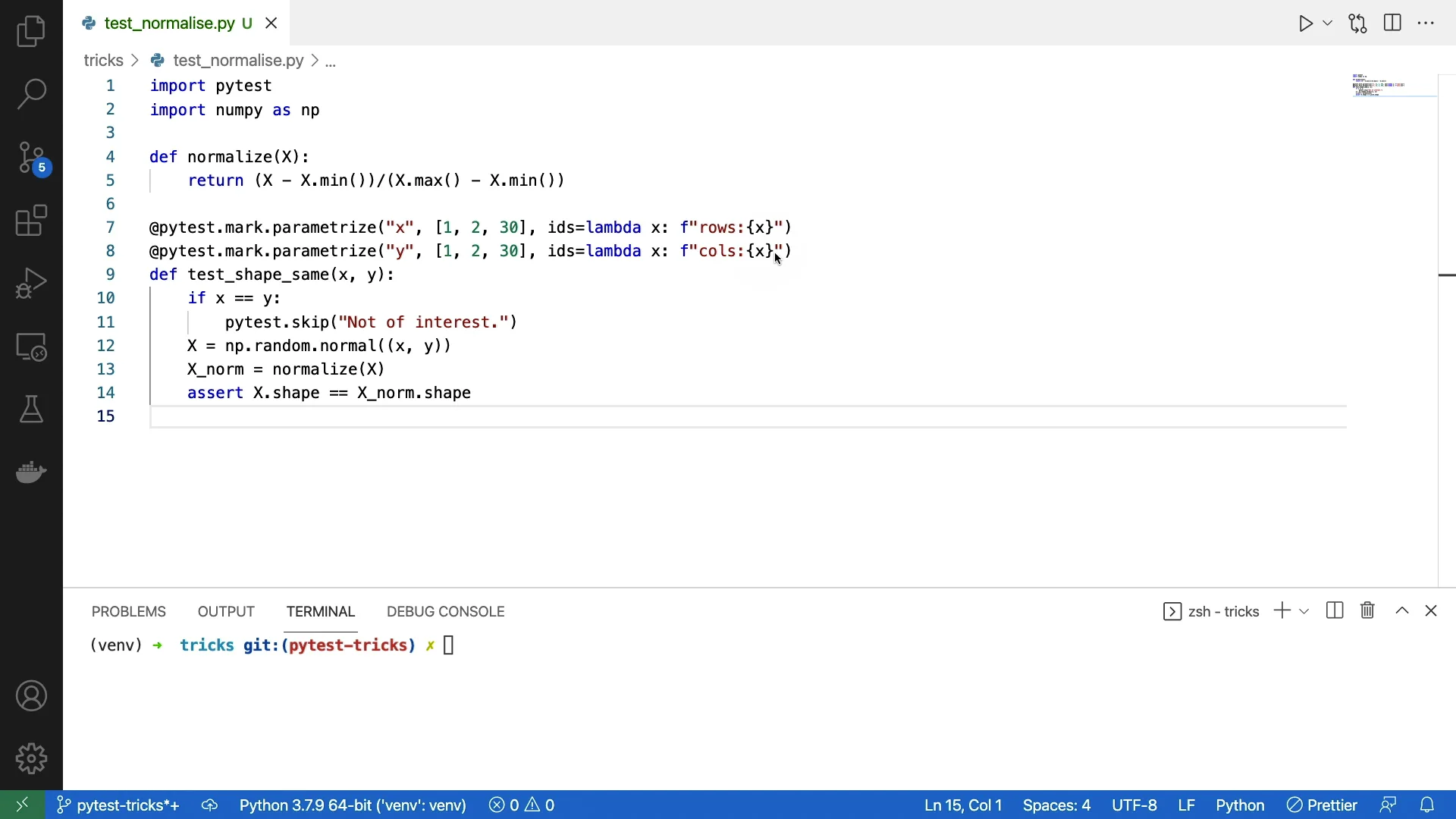Viewport: 1456px width, 819px height.
Task: Split the terminal pane
Action: (1335, 611)
